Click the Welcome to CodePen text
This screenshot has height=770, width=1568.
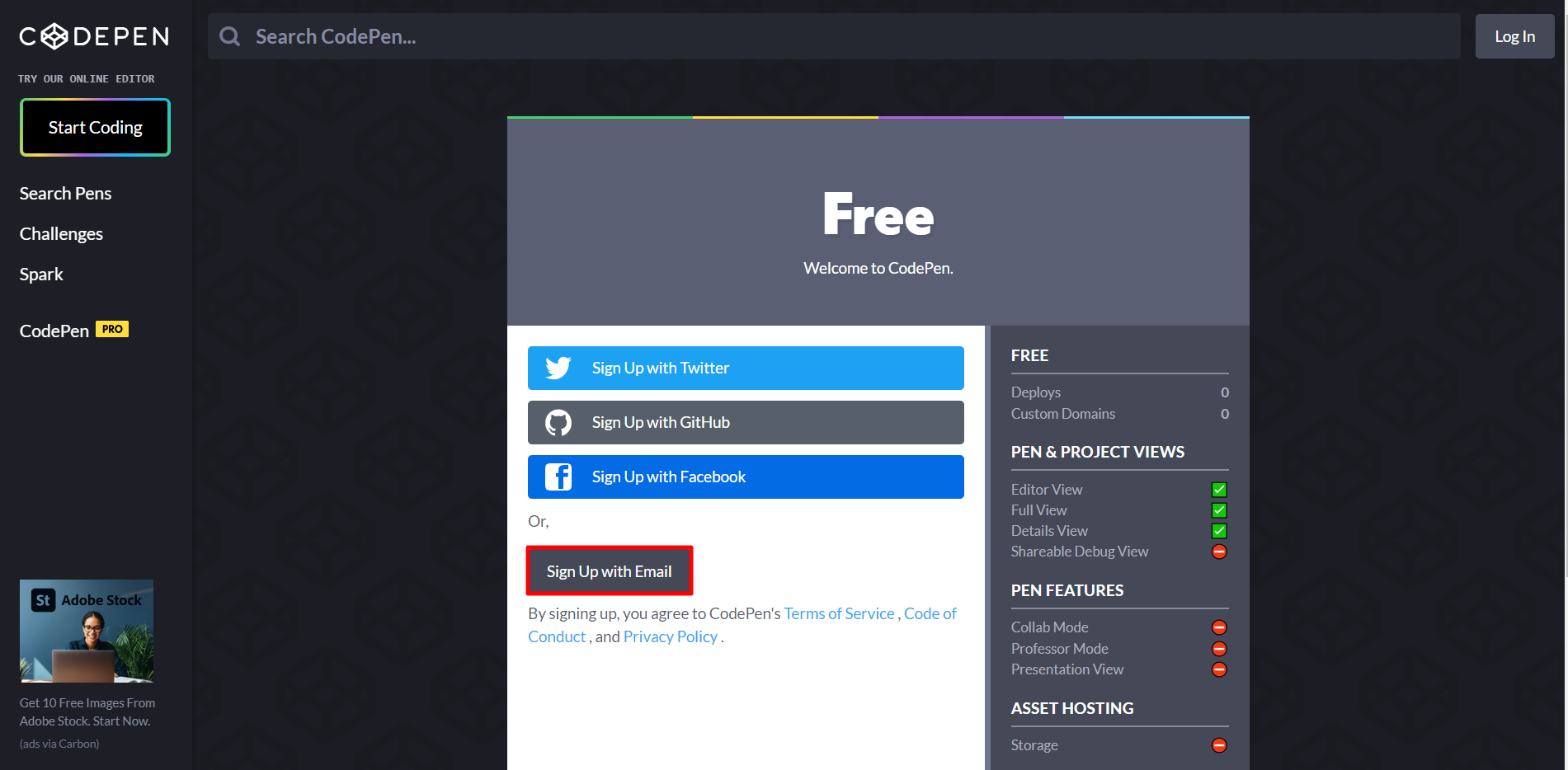(878, 268)
